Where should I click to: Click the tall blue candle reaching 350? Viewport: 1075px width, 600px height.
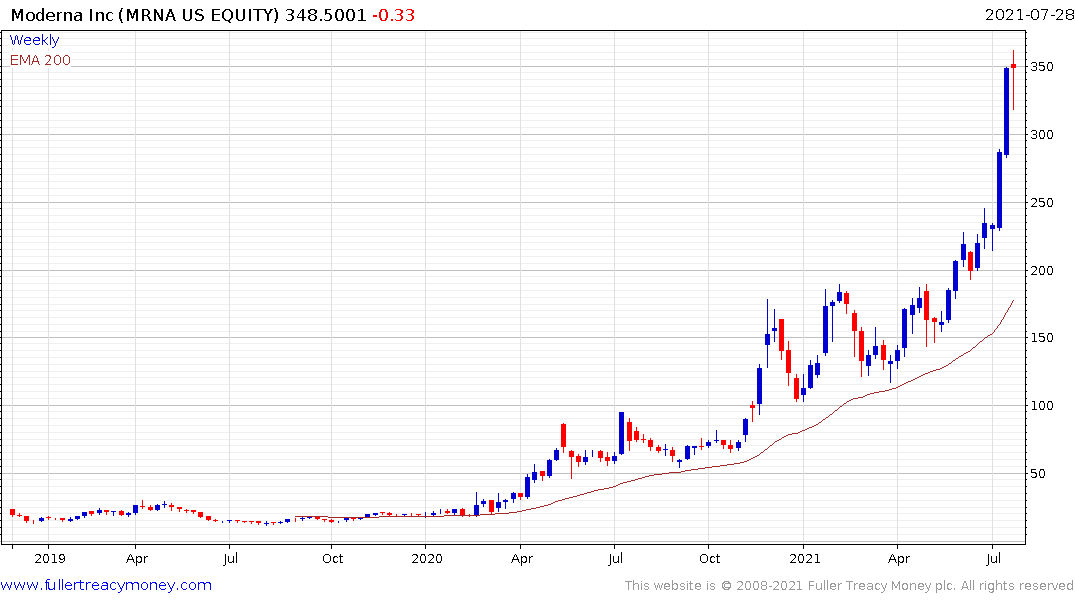[x=1006, y=112]
